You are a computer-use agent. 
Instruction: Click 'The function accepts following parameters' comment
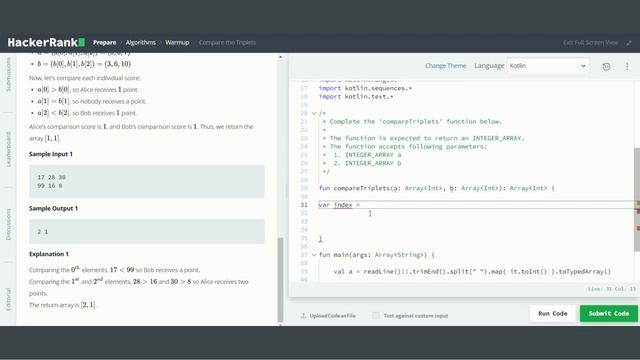click(x=408, y=147)
